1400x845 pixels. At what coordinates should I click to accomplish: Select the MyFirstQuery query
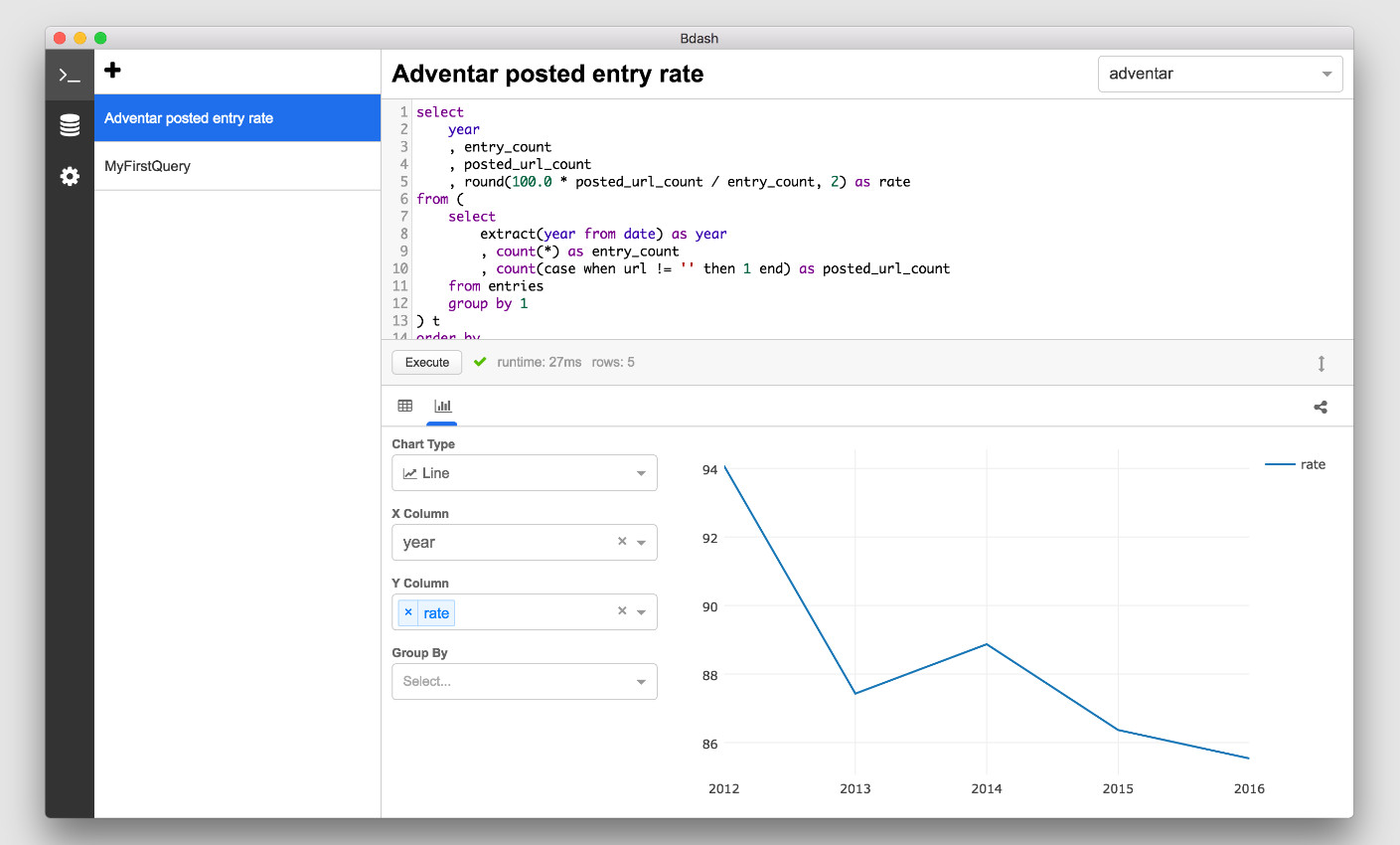point(237,166)
